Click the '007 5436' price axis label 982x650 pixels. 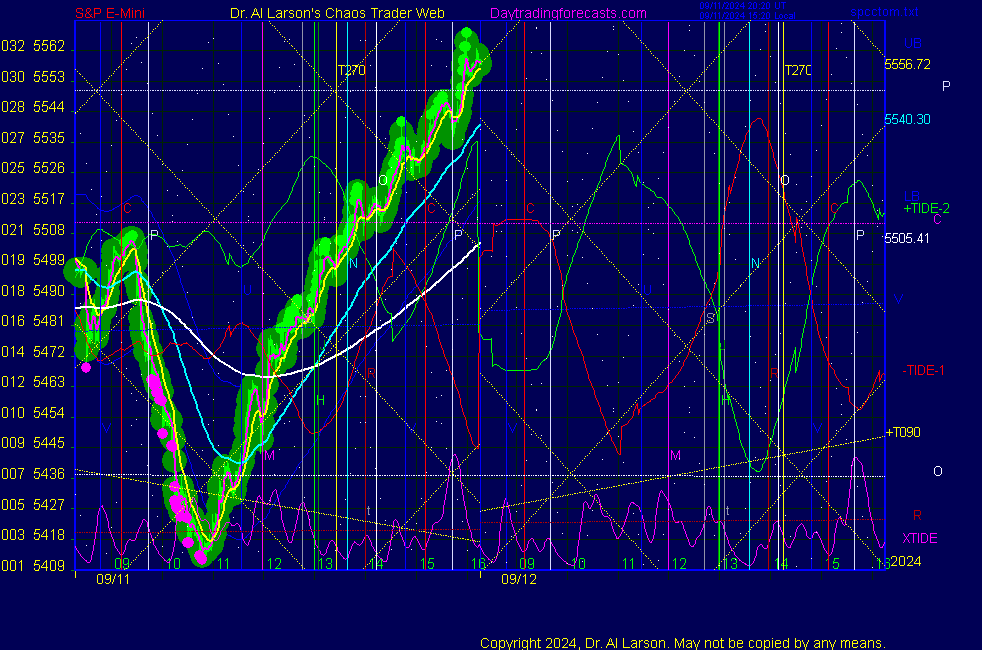point(33,474)
